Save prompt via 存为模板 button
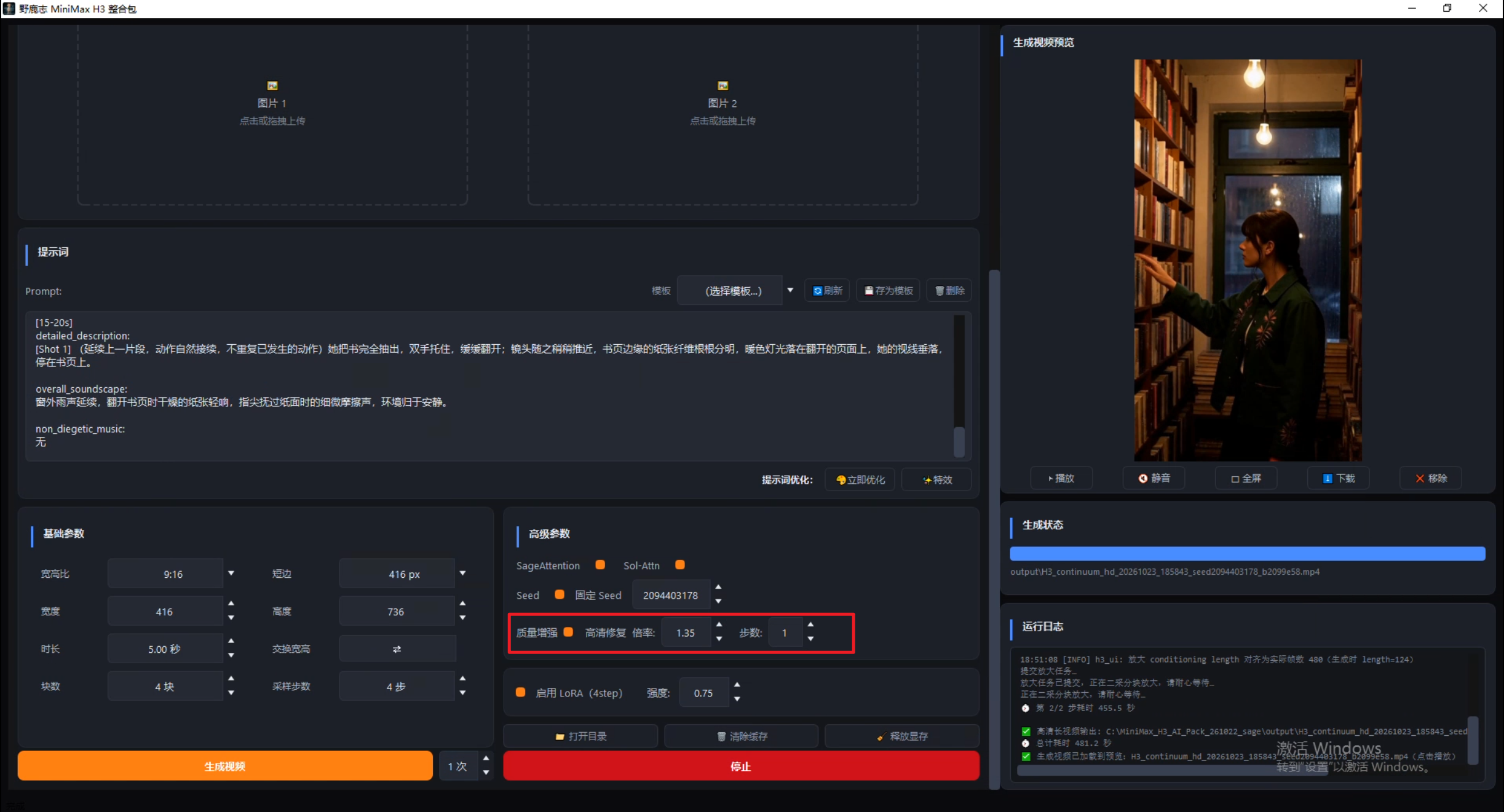This screenshot has width=1504, height=812. click(888, 291)
